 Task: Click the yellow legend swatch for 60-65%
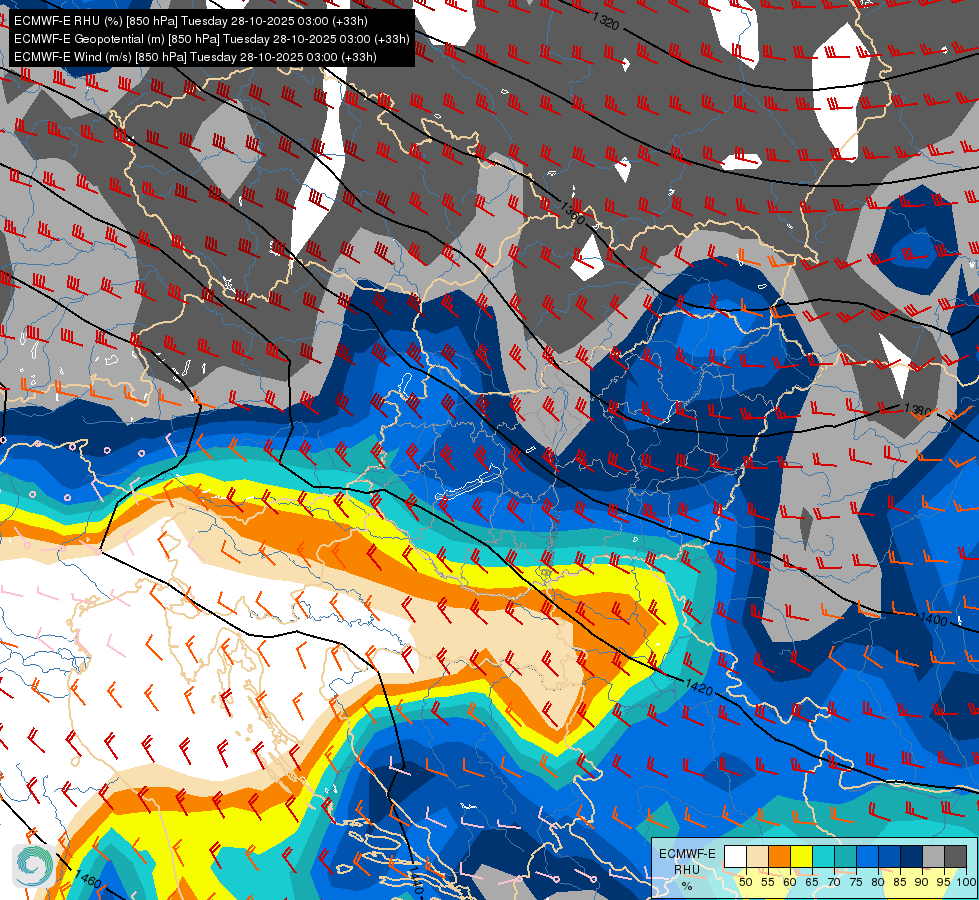point(802,856)
